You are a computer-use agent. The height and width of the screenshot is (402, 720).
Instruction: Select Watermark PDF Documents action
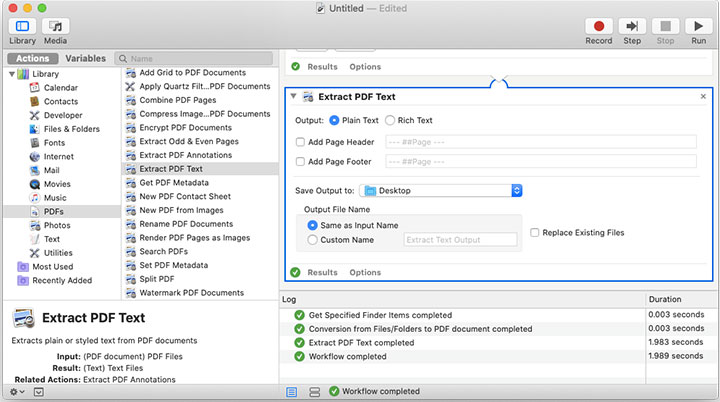point(191,293)
